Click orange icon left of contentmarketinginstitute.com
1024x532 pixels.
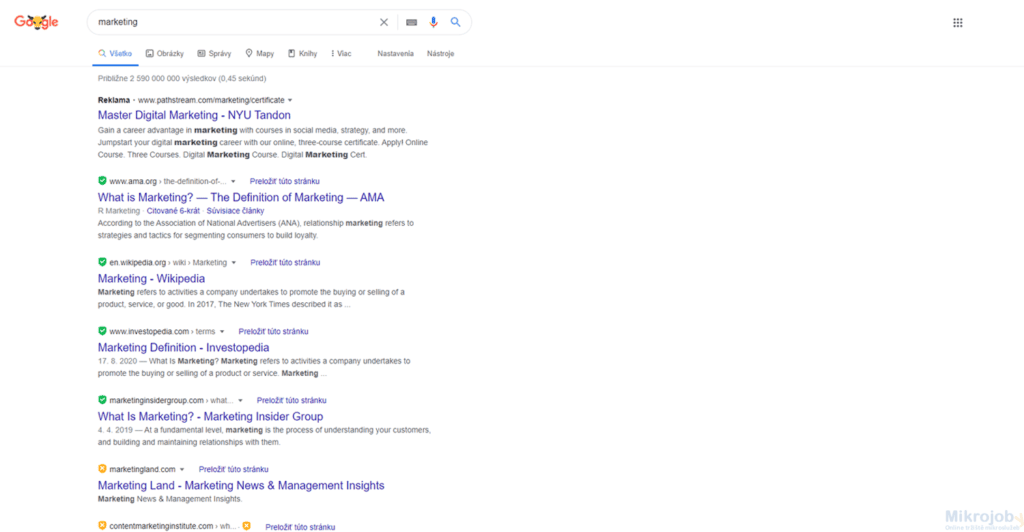(102, 525)
